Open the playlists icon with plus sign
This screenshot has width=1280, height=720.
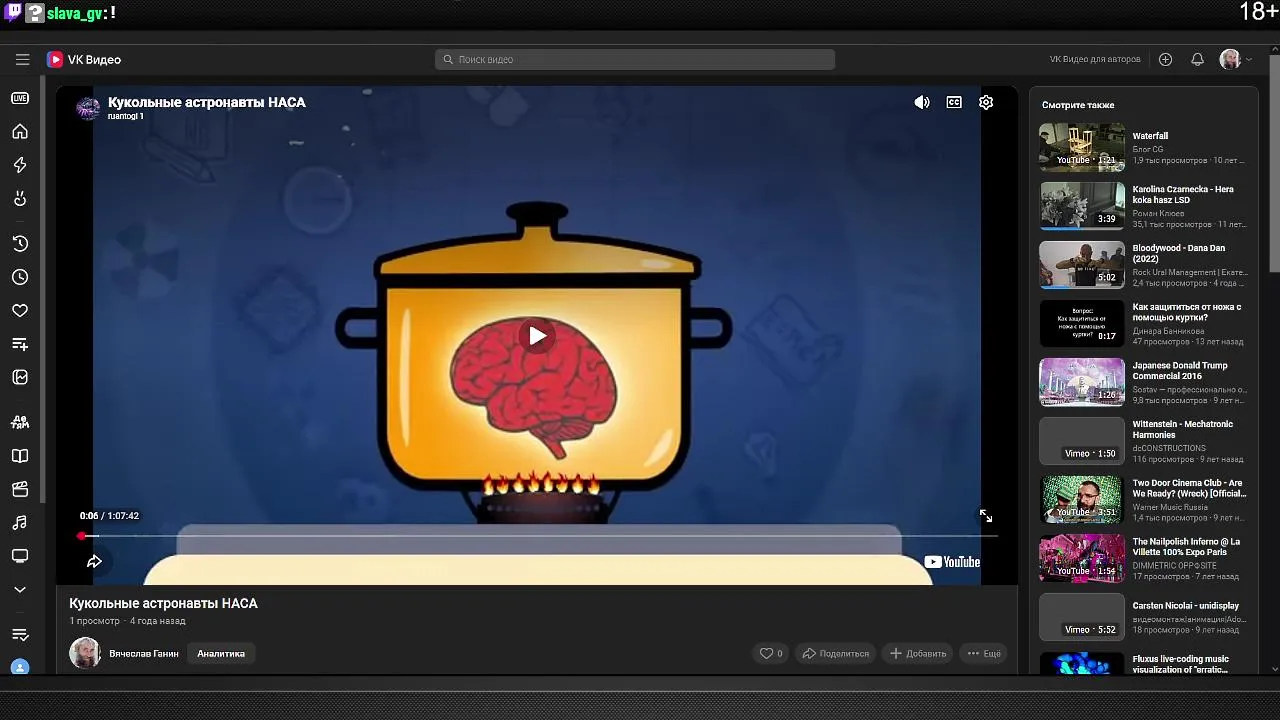tap(20, 344)
